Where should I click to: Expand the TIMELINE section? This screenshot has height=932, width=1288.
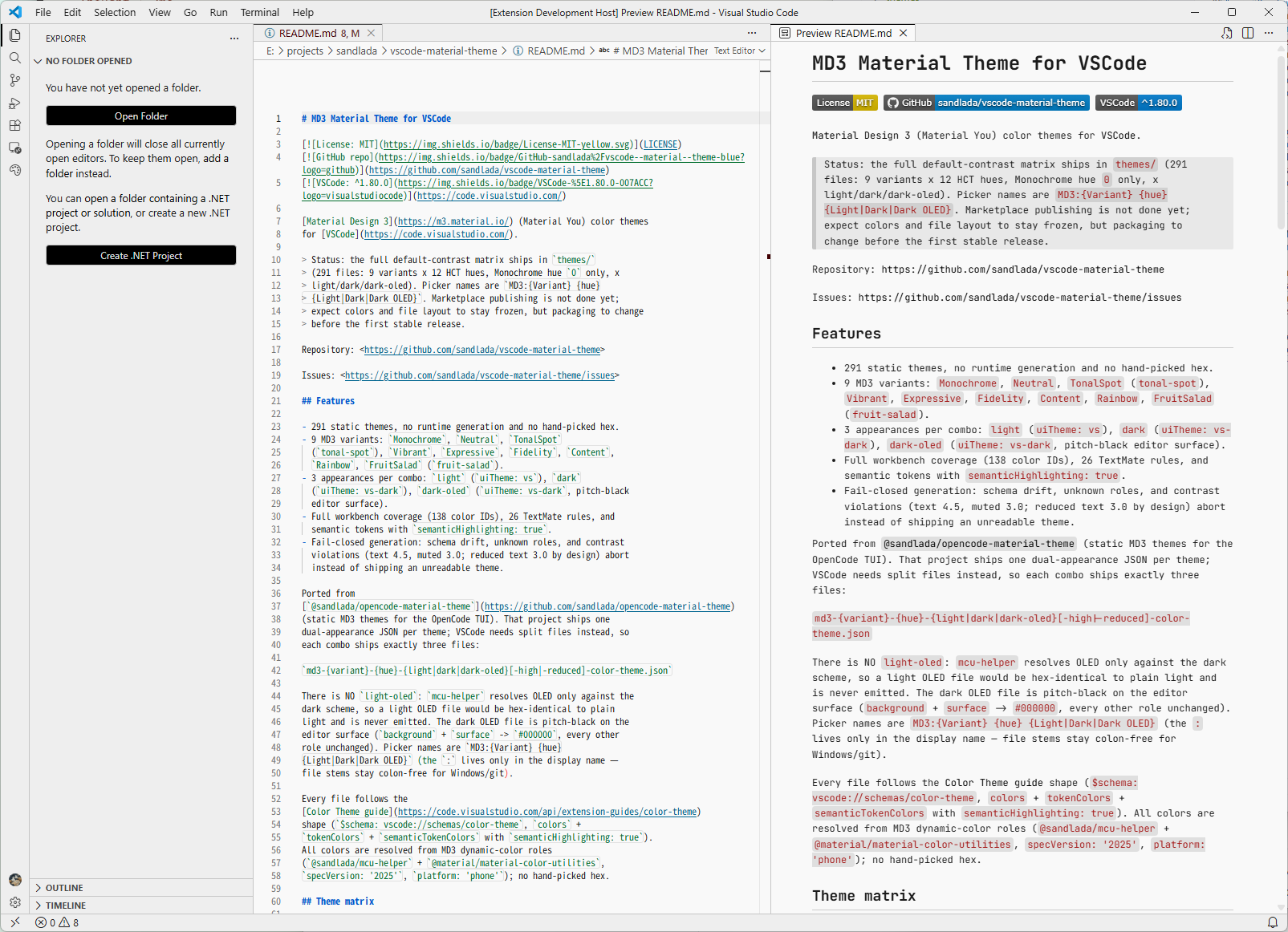point(140,906)
